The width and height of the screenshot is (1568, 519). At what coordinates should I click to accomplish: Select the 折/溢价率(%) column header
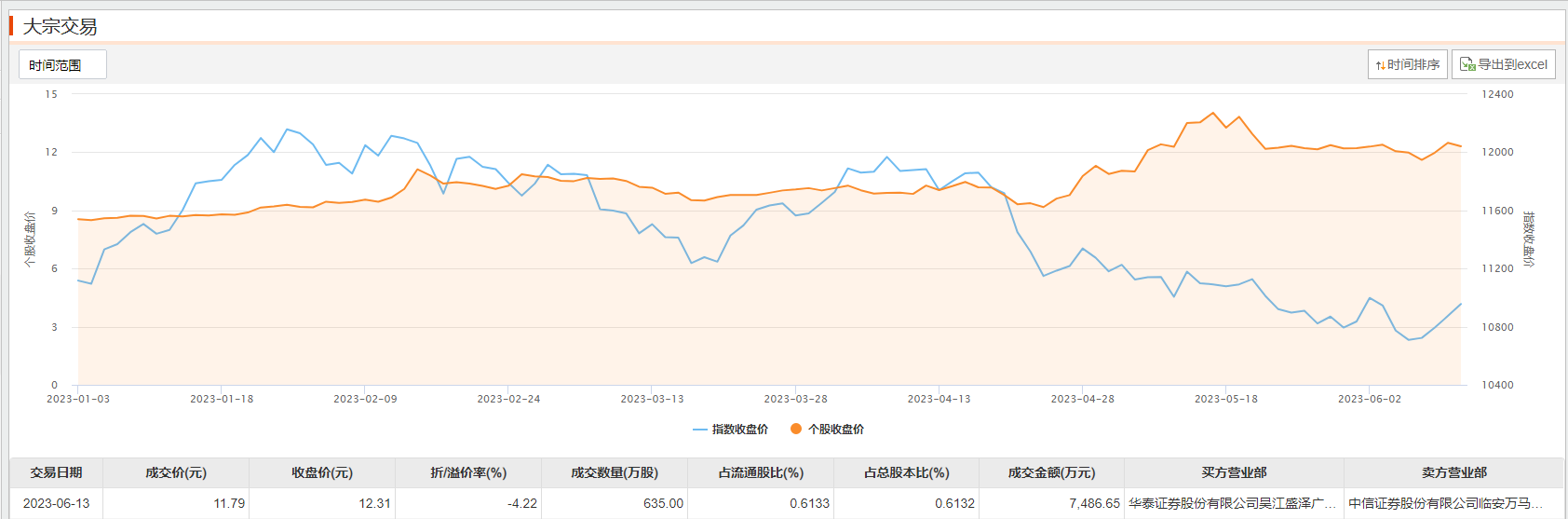(x=468, y=472)
